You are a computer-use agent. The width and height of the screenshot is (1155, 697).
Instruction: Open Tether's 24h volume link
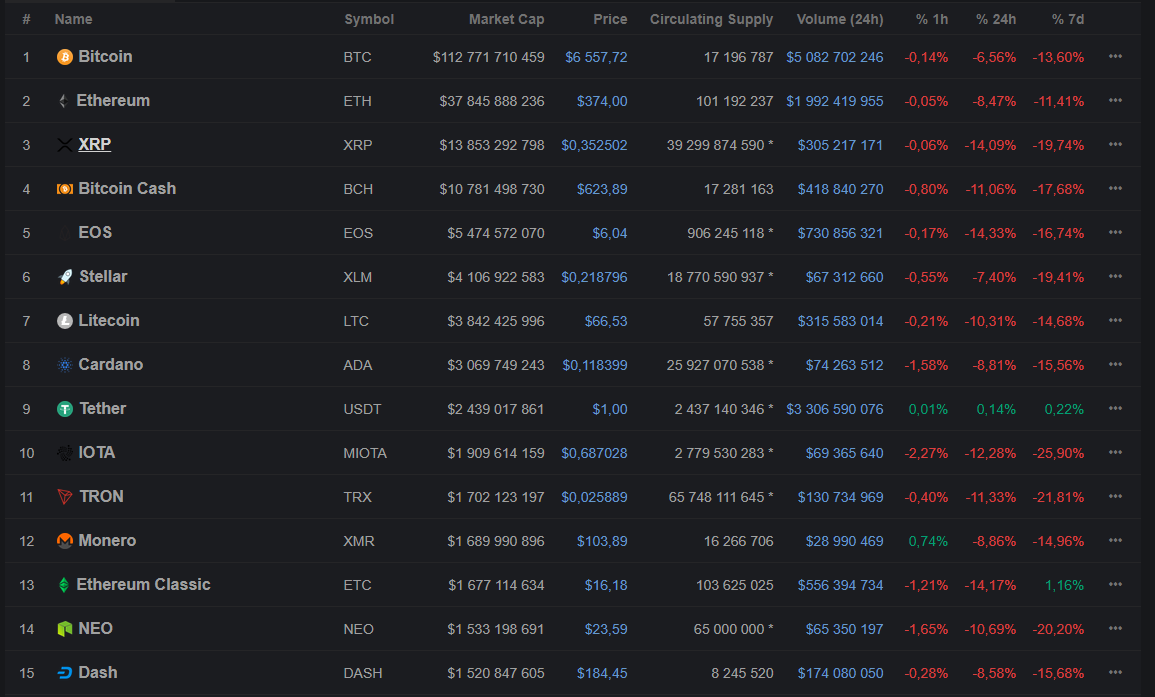(834, 409)
